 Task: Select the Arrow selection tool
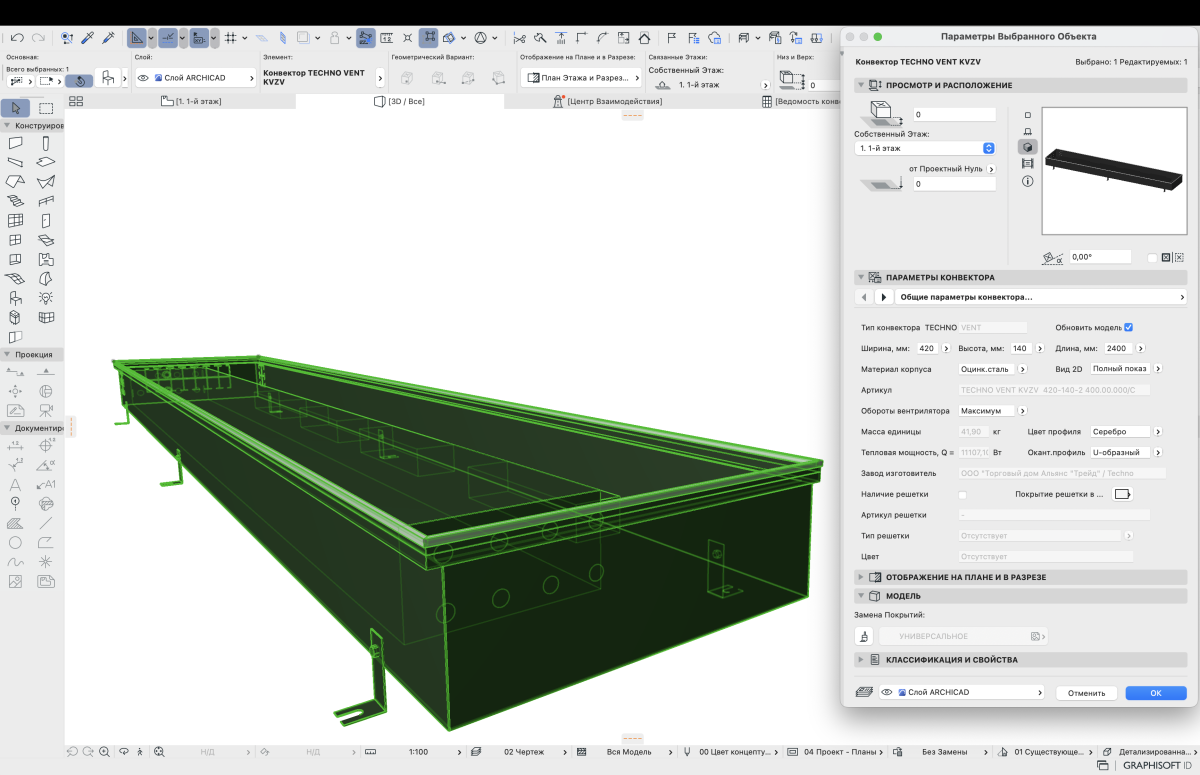click(17, 108)
